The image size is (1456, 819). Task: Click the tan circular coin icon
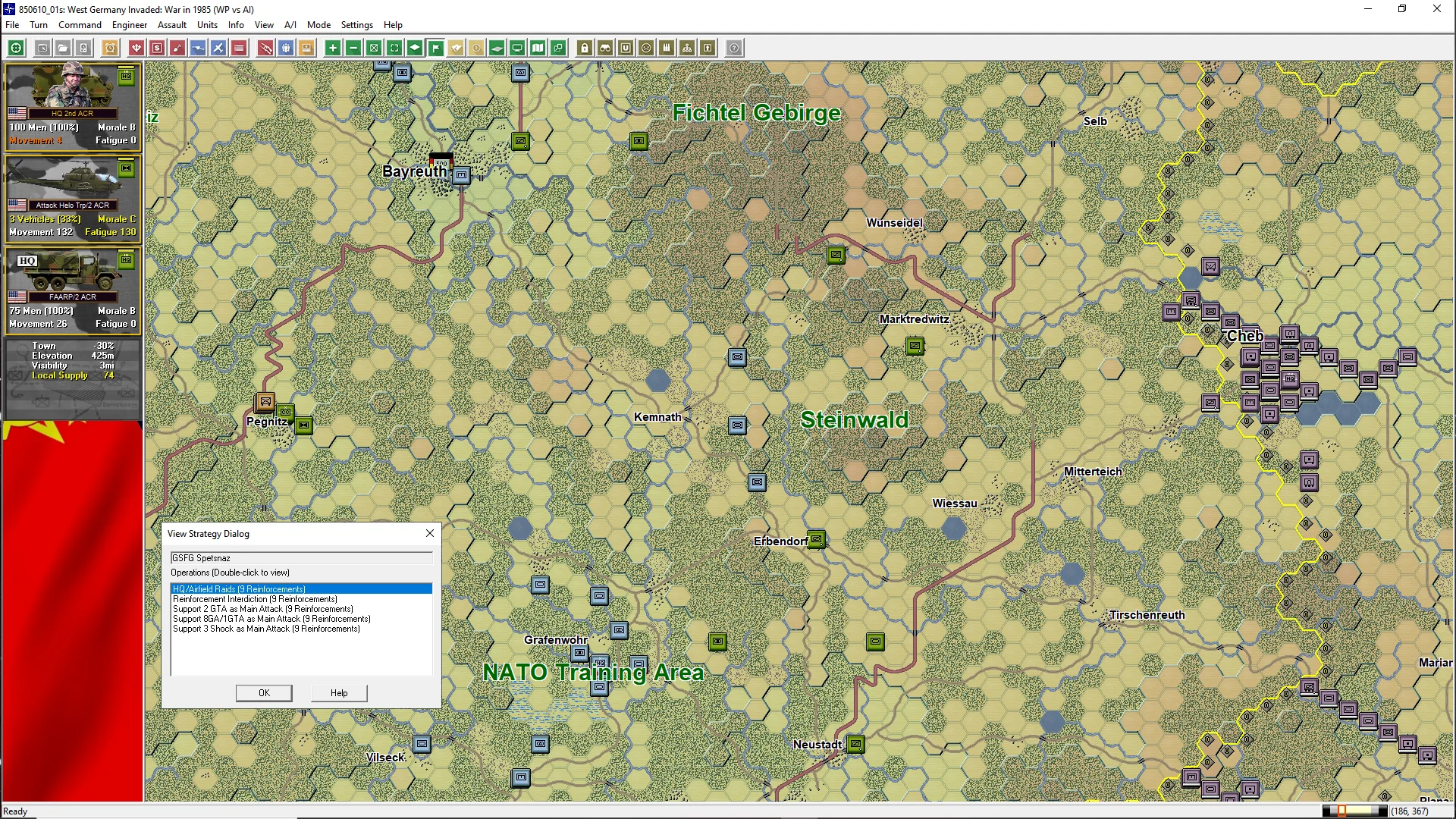click(476, 48)
